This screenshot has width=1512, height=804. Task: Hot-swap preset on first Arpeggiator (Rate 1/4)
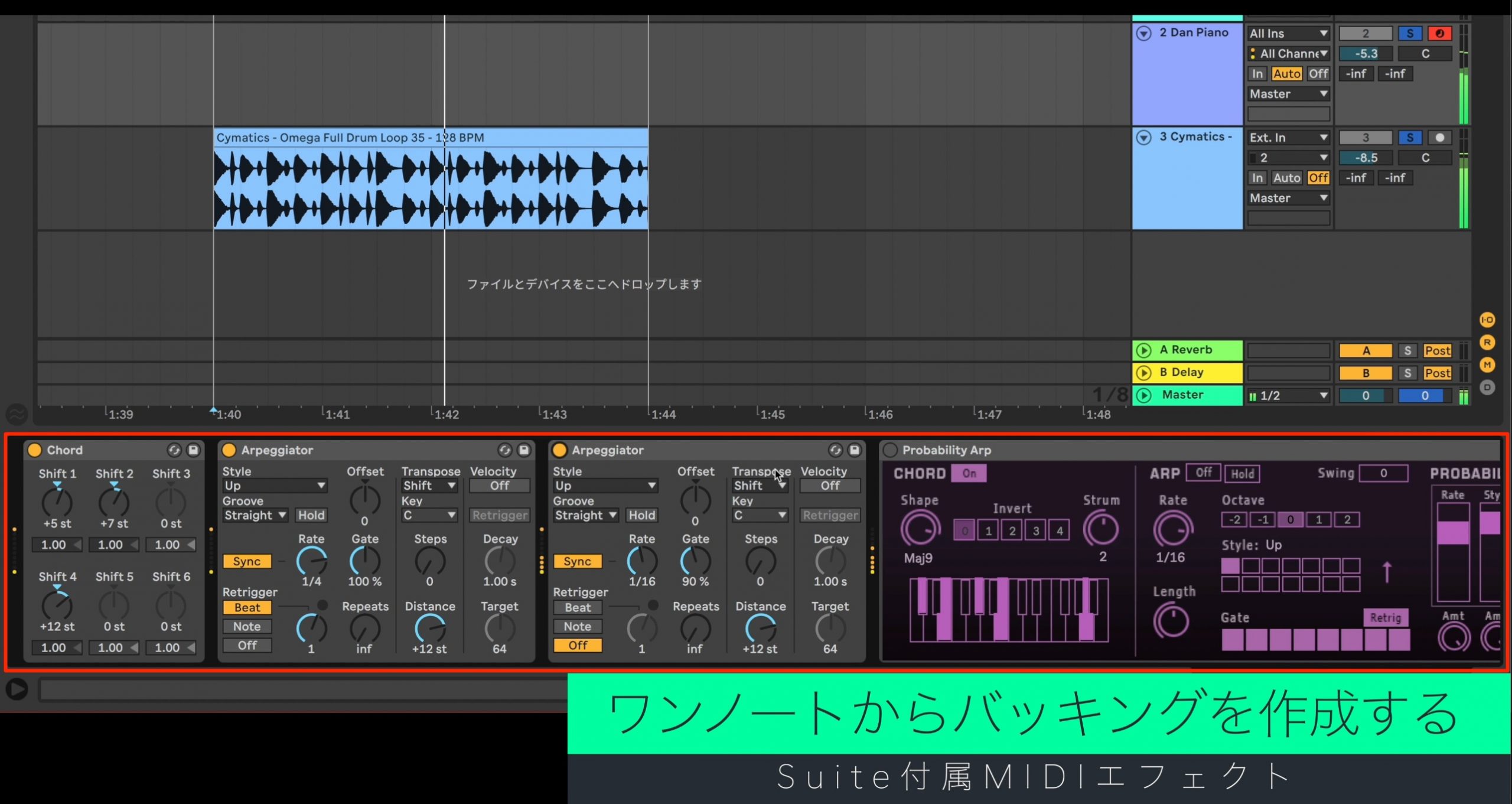click(x=504, y=450)
